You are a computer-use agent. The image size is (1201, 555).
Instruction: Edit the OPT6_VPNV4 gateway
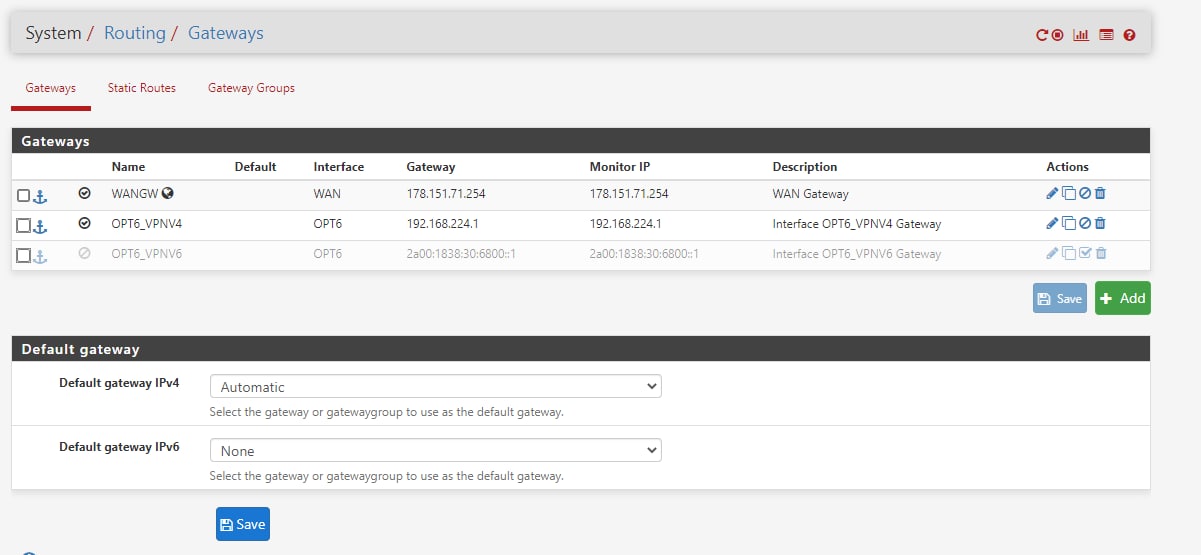coord(1052,224)
